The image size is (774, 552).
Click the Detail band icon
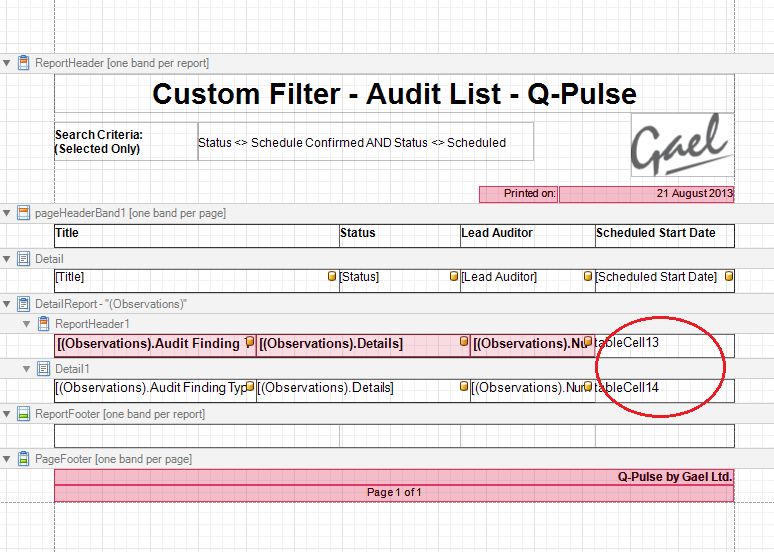click(23, 259)
